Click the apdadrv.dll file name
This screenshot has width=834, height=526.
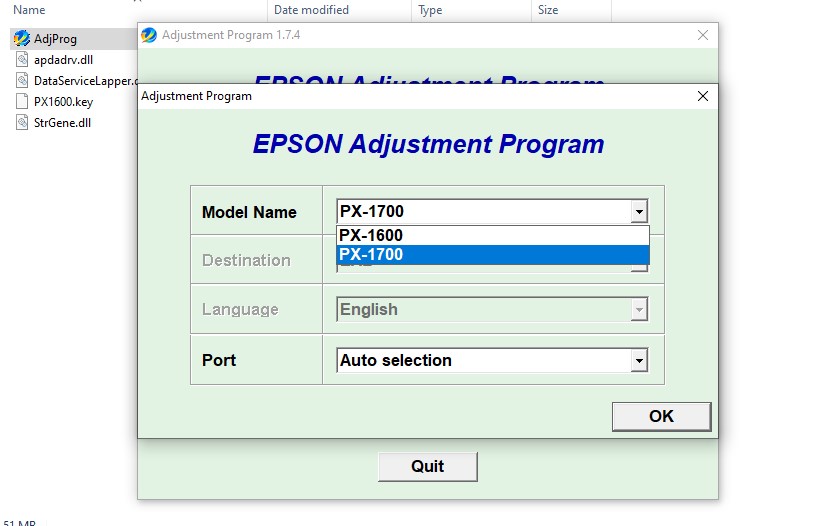[x=63, y=60]
